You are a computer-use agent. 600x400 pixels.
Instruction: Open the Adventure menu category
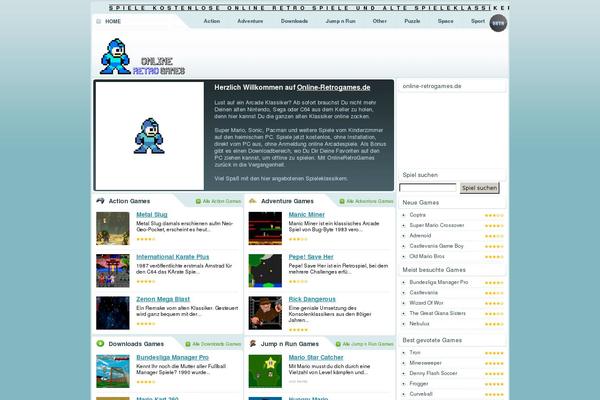click(250, 21)
